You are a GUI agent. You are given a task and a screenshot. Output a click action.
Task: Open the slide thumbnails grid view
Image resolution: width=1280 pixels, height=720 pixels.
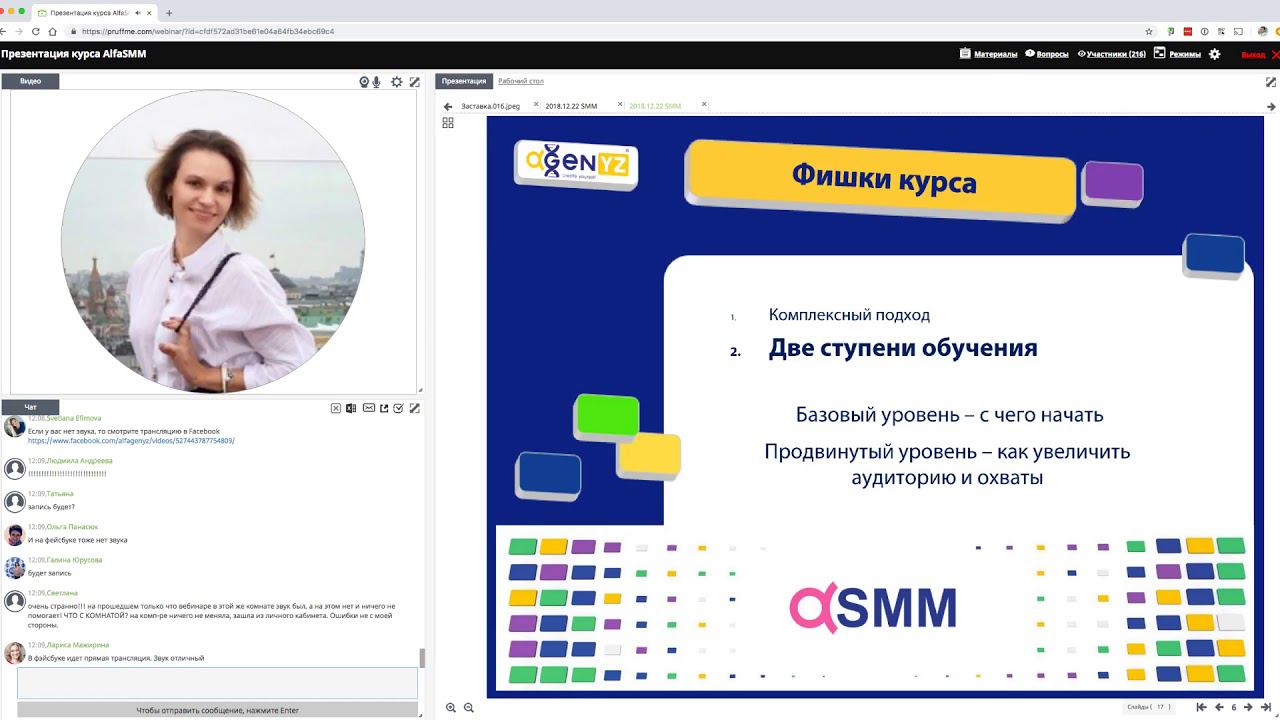[x=448, y=123]
